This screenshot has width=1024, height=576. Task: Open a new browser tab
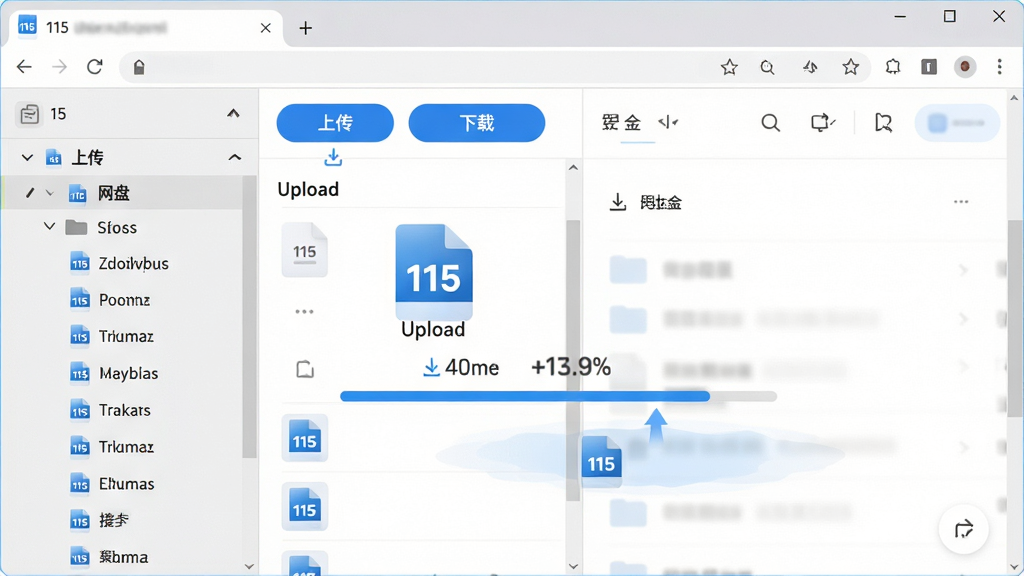pyautogui.click(x=306, y=28)
